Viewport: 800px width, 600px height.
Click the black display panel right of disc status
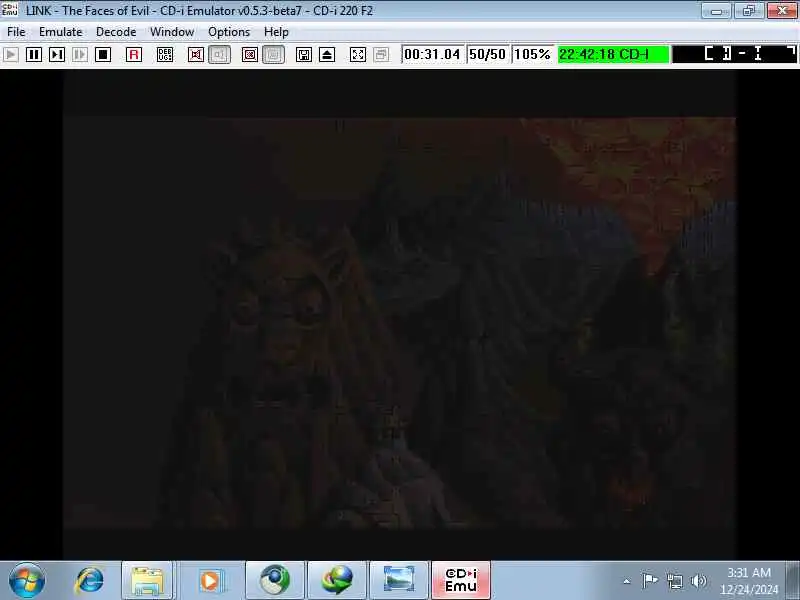coord(734,54)
